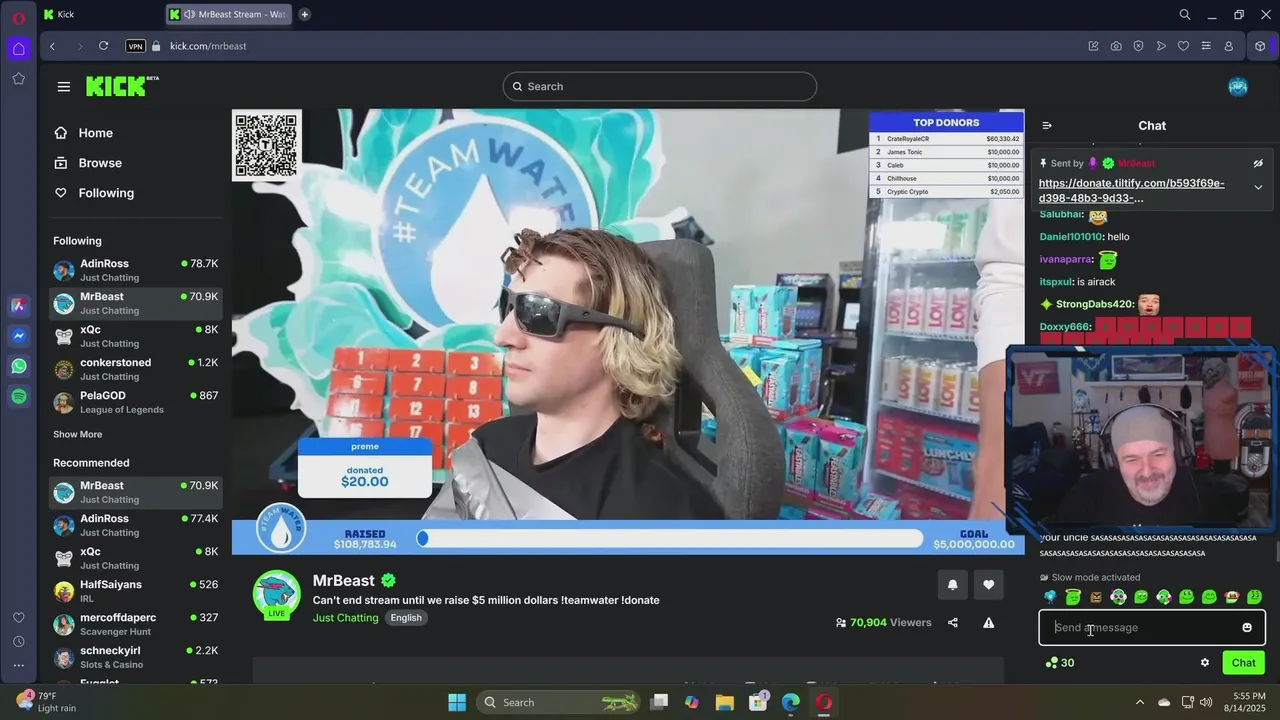The height and width of the screenshot is (720, 1280).
Task: Reload the page
Action: [103, 46]
